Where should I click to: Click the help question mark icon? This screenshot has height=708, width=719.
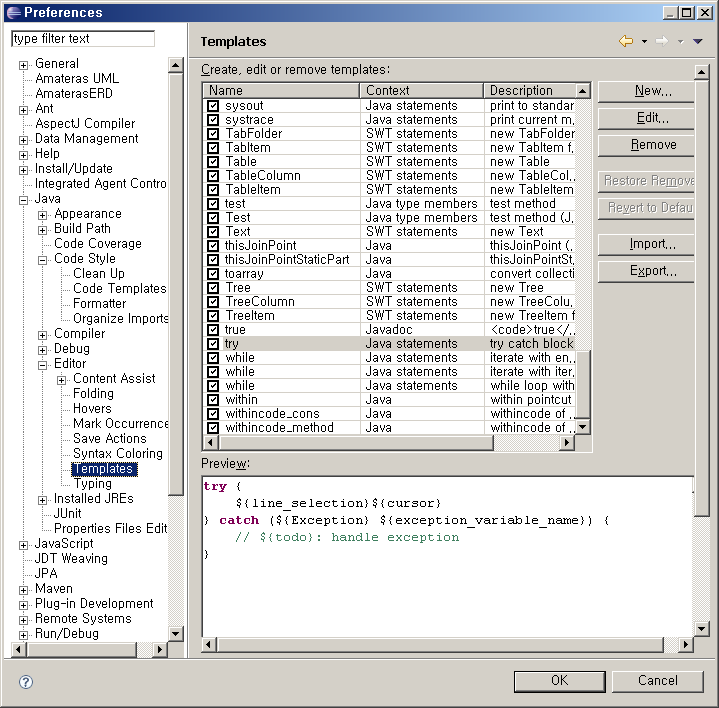(26, 681)
